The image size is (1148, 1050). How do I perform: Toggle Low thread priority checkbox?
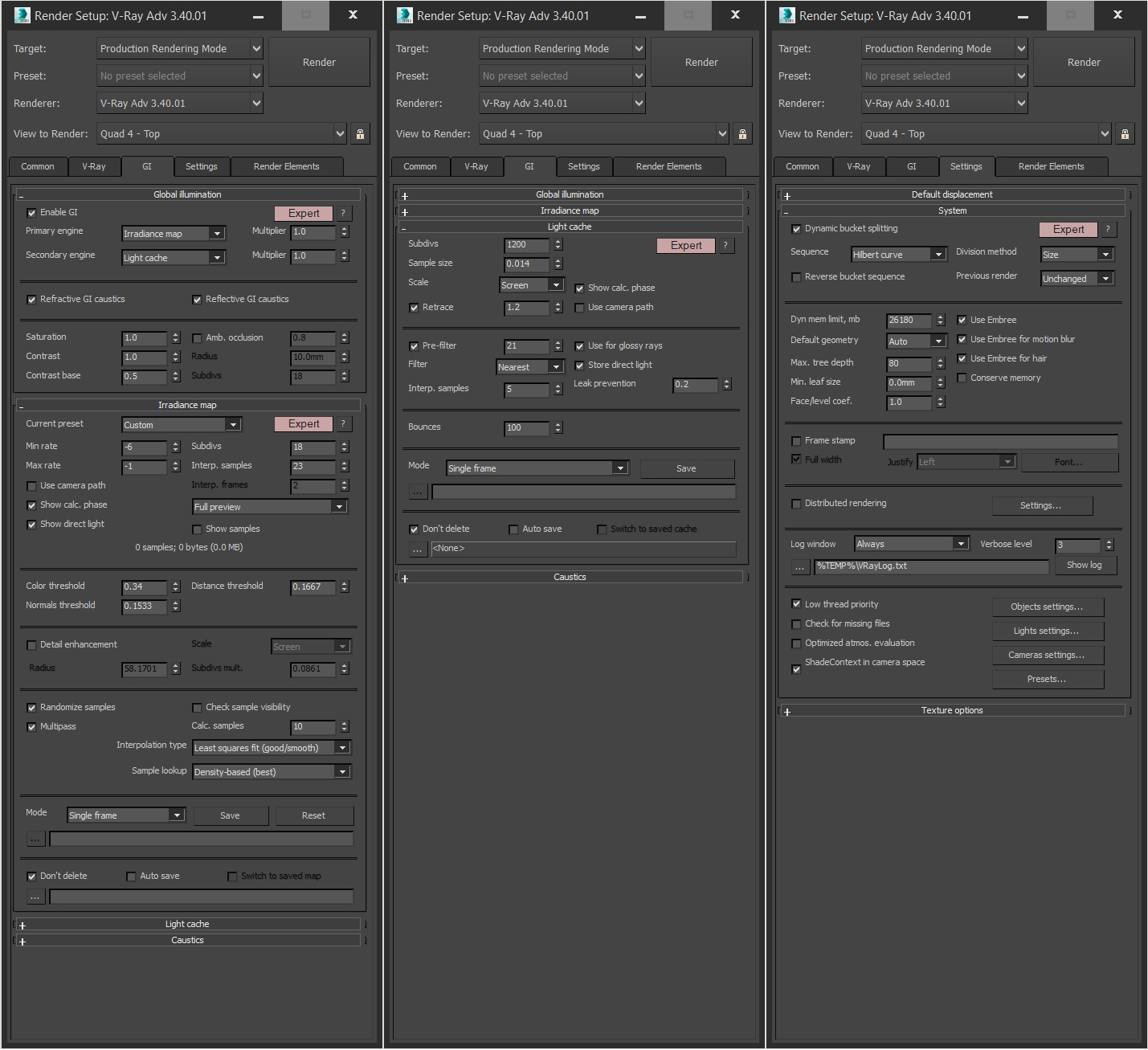point(796,604)
